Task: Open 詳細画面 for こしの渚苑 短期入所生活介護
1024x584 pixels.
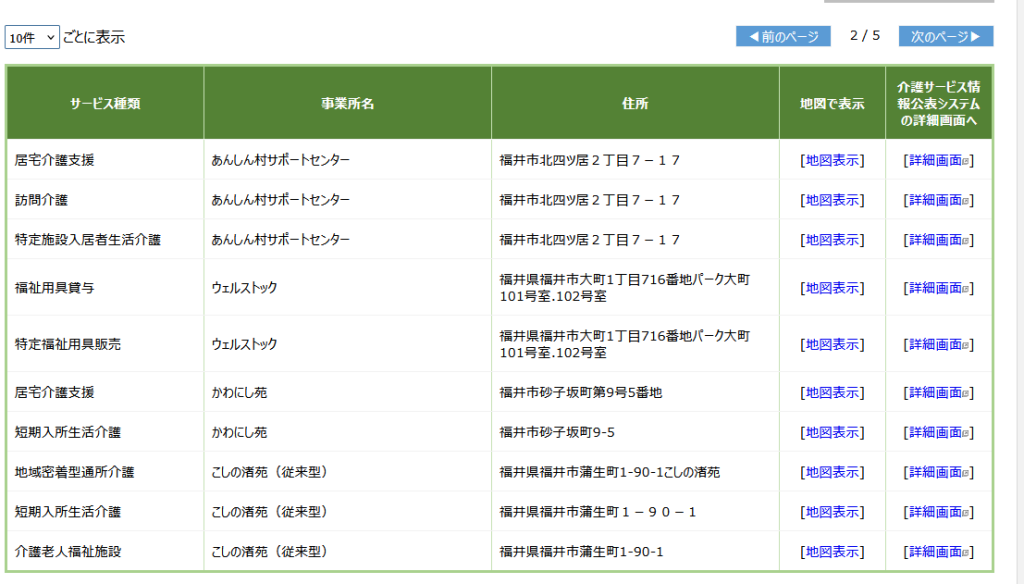Action: tap(935, 511)
